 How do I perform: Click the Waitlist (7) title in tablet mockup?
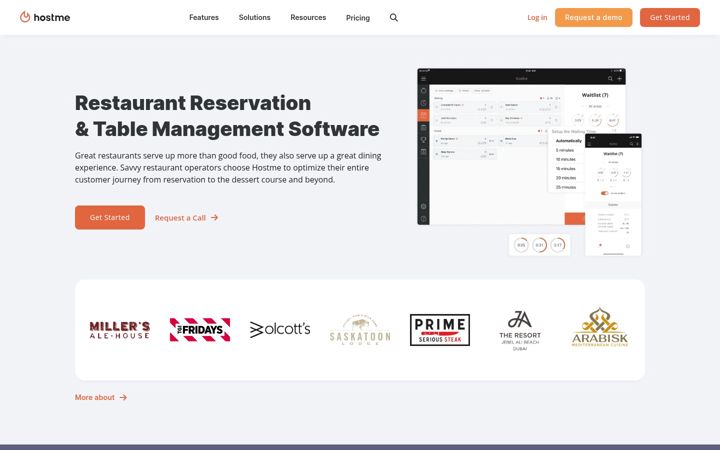pos(595,95)
